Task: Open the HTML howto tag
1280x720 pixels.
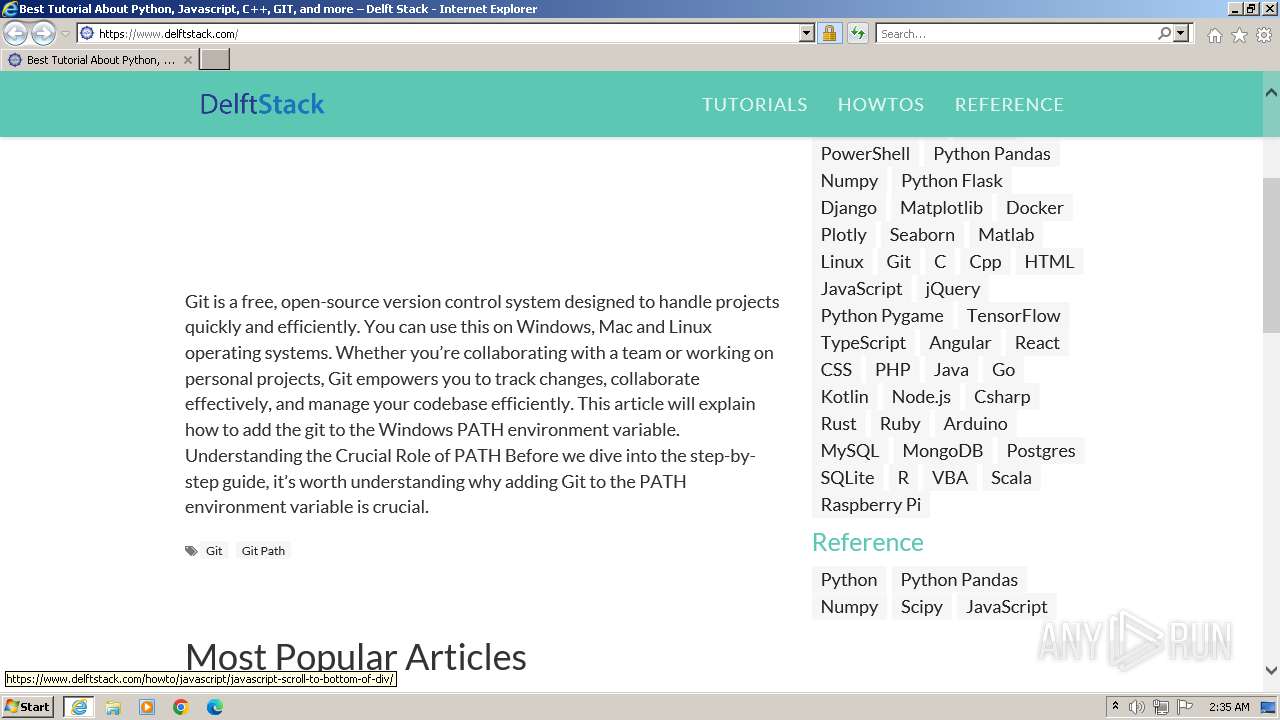Action: (x=1048, y=261)
